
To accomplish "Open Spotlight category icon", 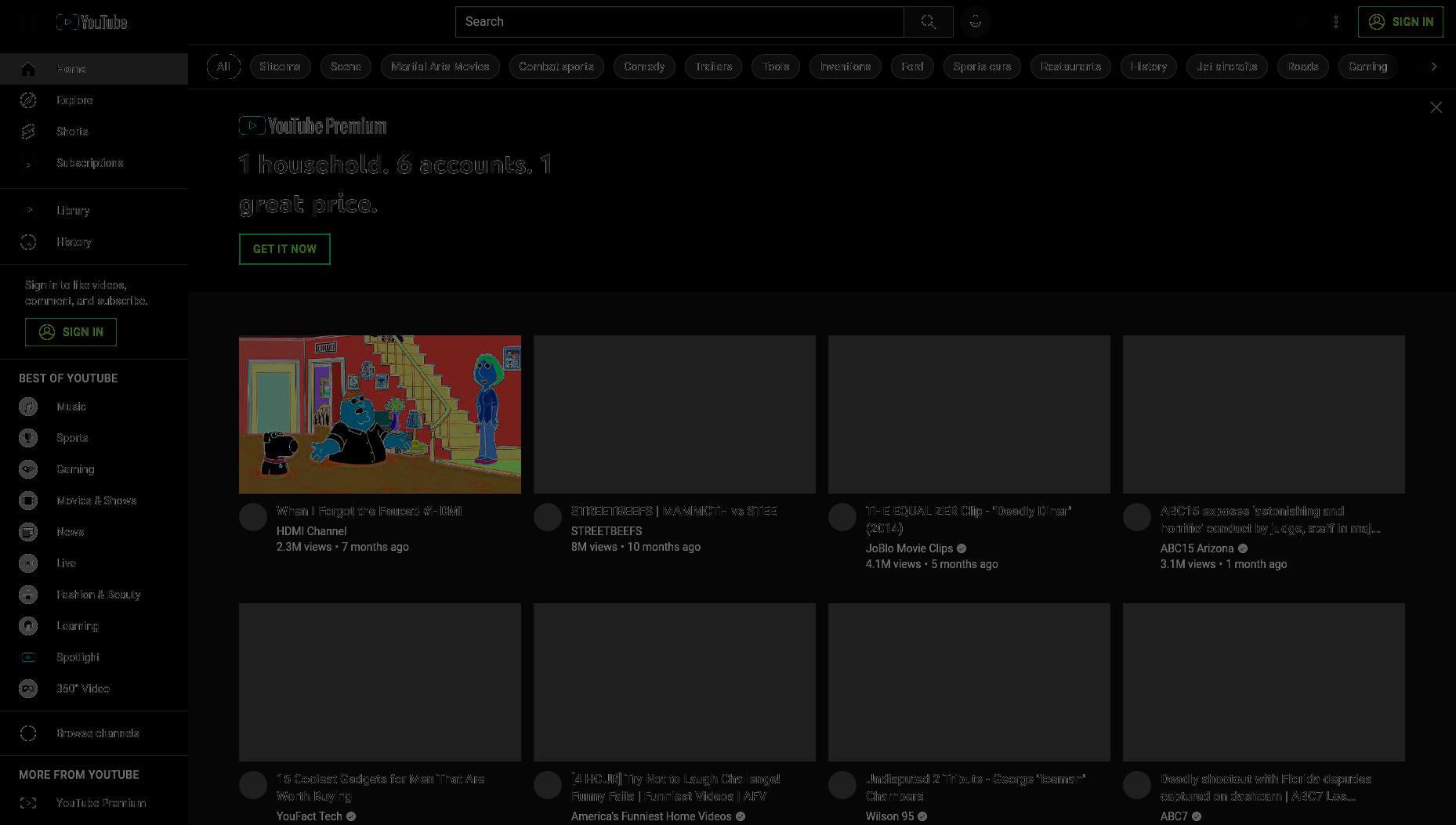I will coord(28,657).
